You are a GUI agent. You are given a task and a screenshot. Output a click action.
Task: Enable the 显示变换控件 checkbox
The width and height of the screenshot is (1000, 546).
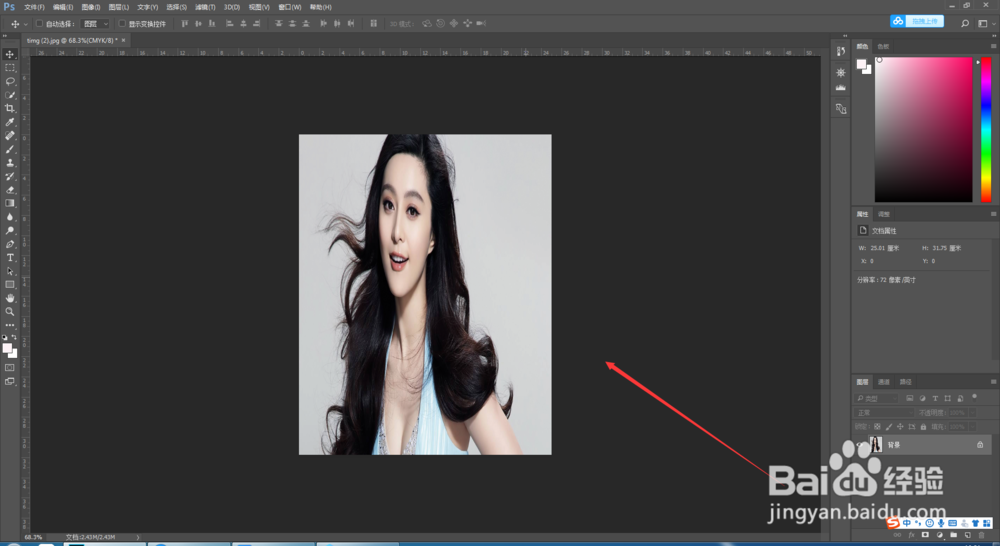(x=122, y=24)
